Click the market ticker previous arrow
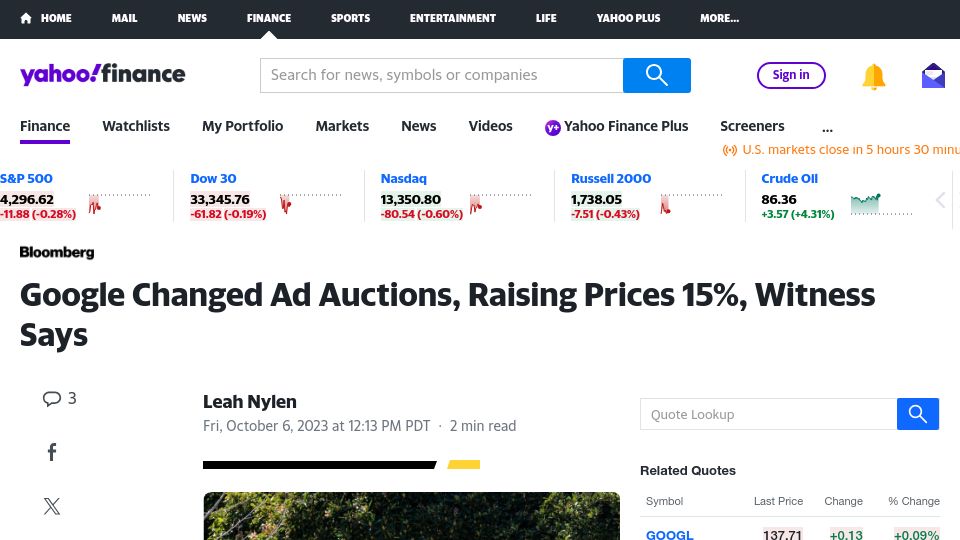 [940, 200]
